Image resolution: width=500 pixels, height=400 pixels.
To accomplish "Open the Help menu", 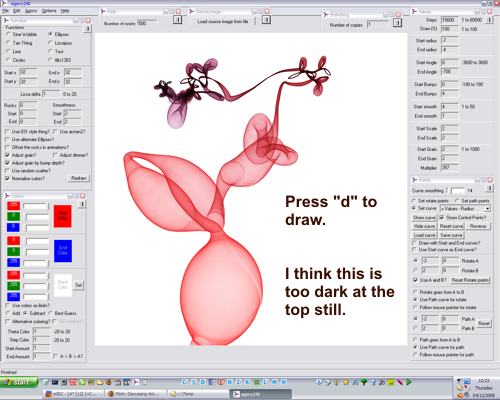I will [65, 11].
